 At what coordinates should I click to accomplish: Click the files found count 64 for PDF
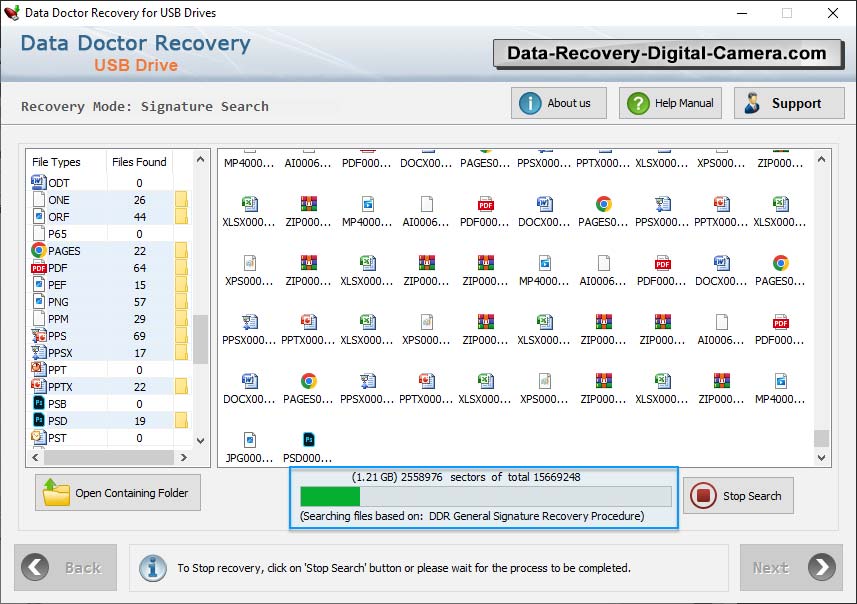pyautogui.click(x=140, y=268)
